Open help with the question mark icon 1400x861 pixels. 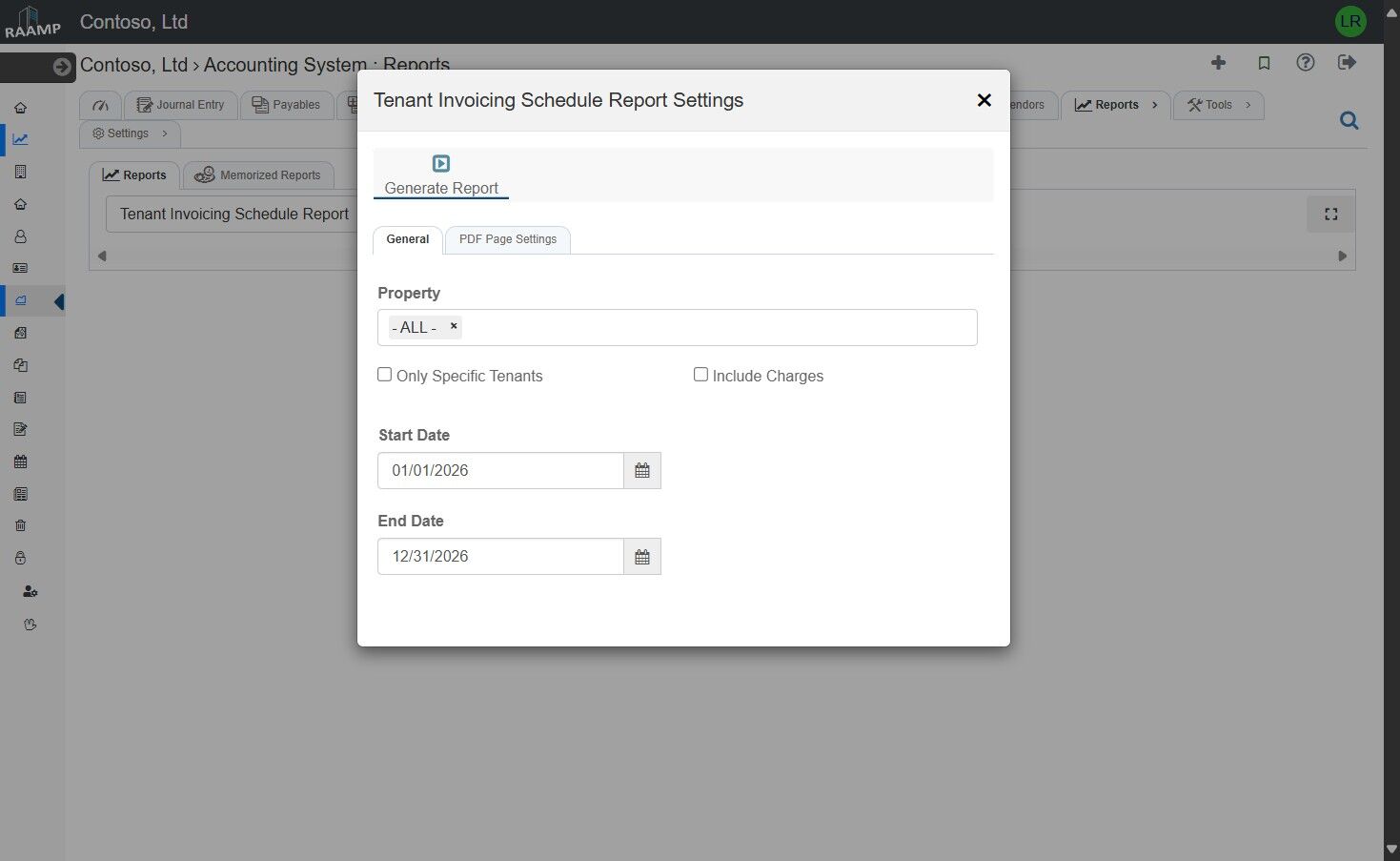[x=1306, y=63]
